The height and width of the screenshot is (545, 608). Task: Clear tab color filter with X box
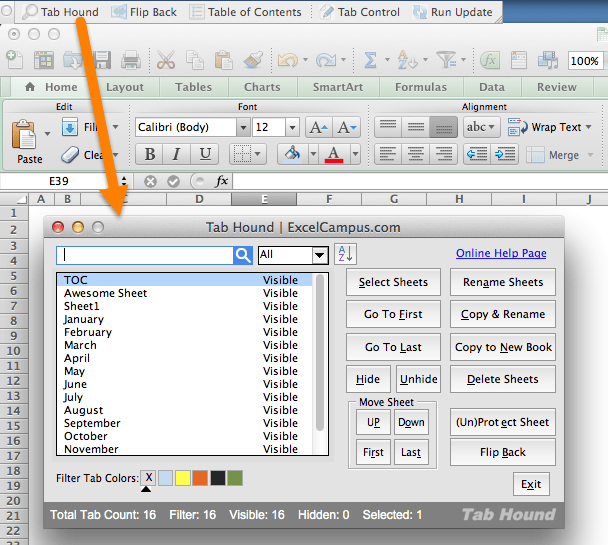point(148,478)
